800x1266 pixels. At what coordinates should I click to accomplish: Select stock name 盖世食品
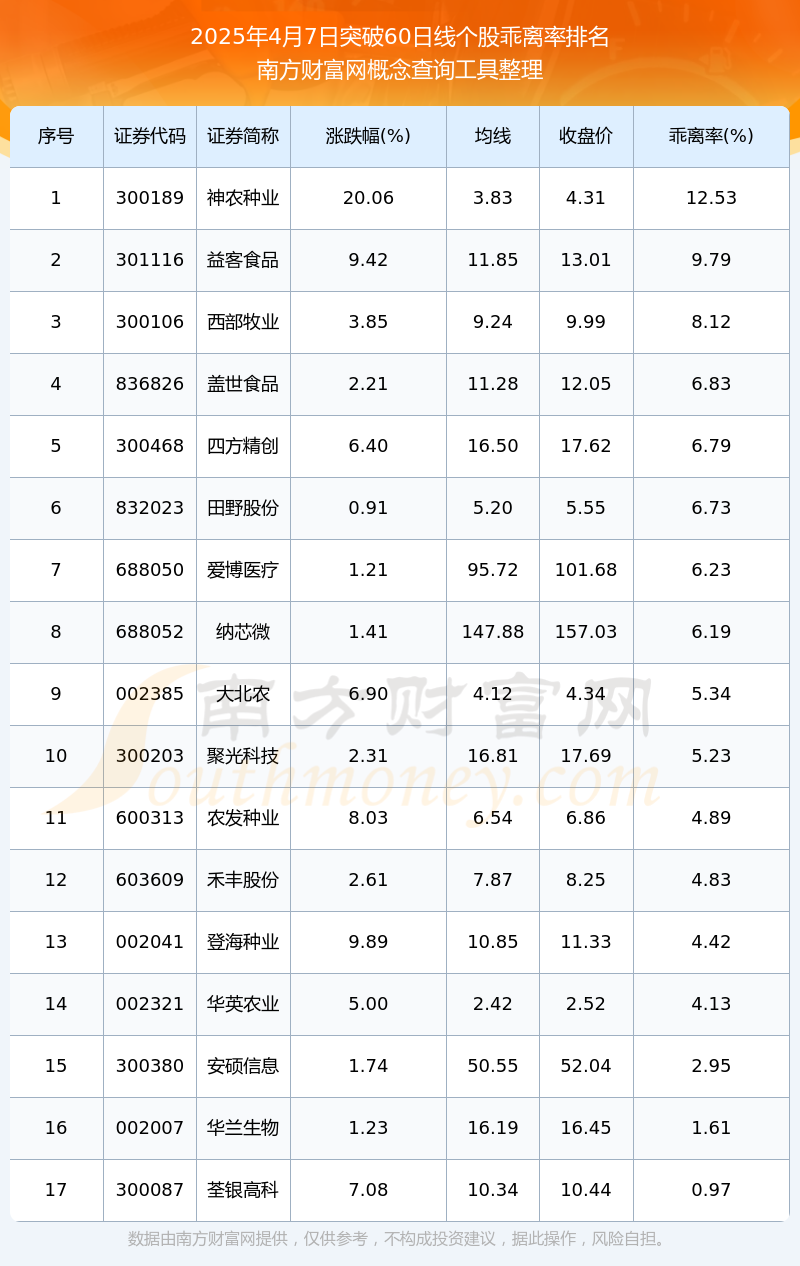tap(243, 384)
